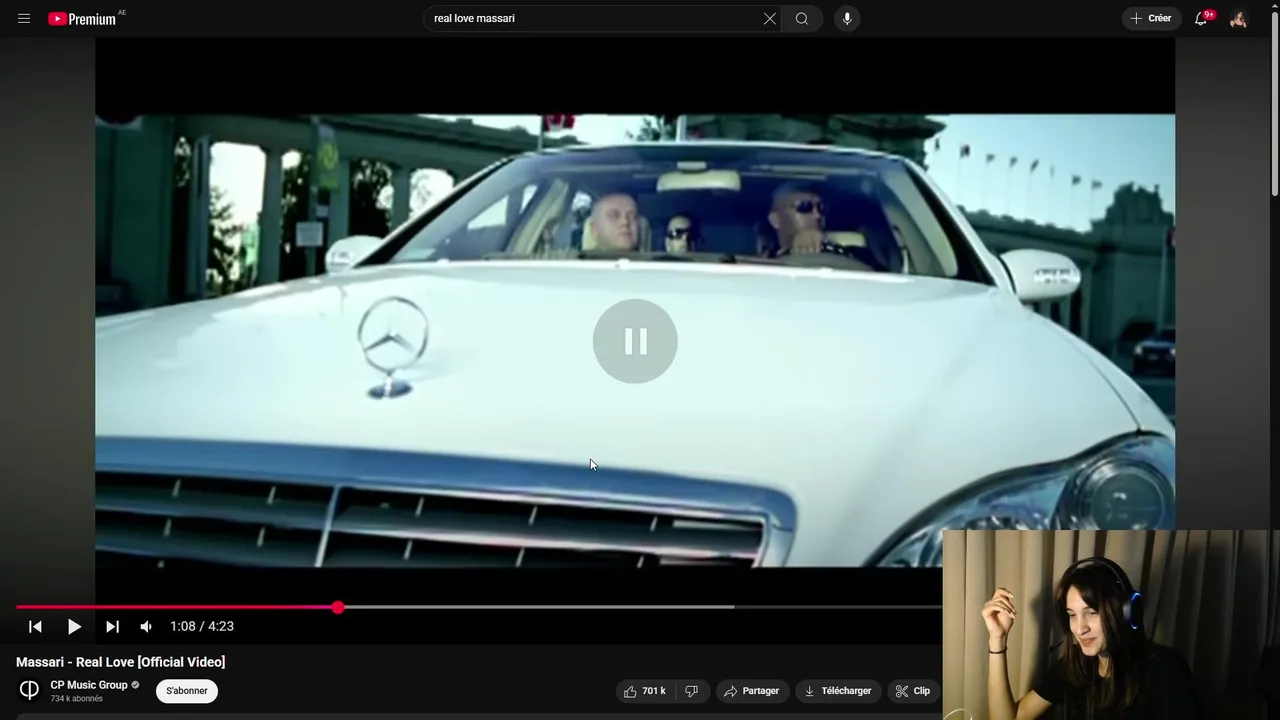Open the hamburger guide menu
Viewport: 1280px width, 720px height.
24,18
